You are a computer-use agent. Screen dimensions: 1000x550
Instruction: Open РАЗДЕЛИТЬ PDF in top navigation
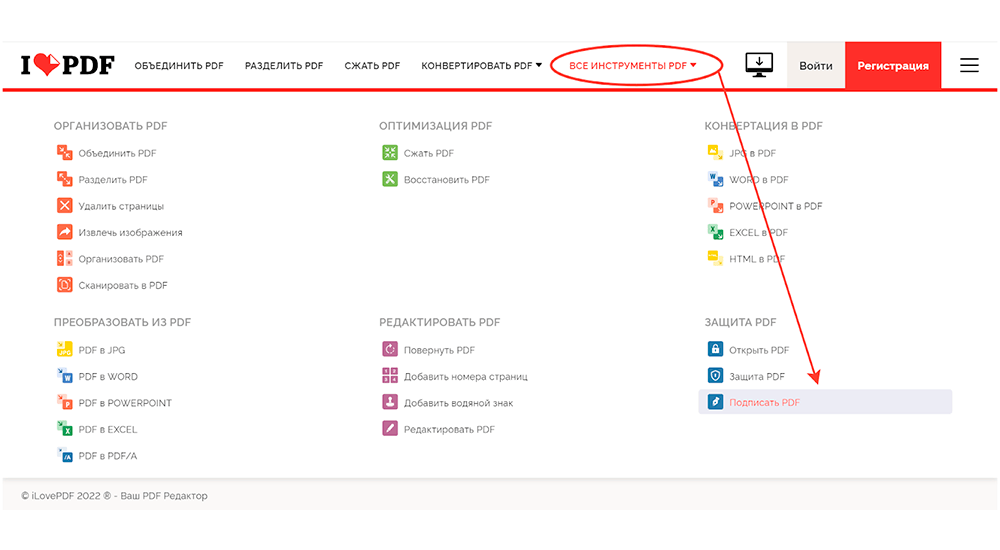[x=284, y=65]
